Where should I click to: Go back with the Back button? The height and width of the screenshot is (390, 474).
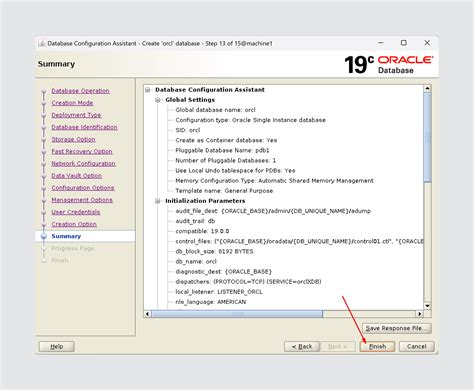[302, 346]
